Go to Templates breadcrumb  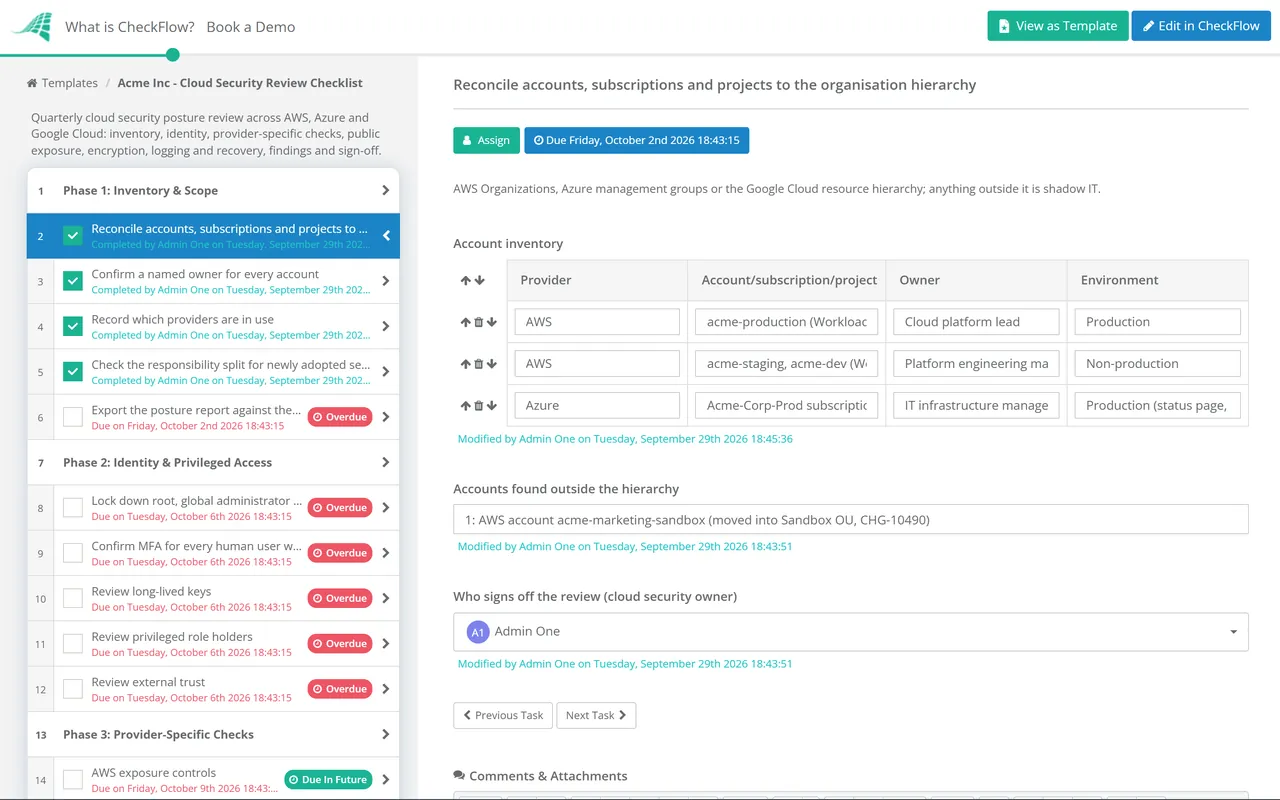coord(70,83)
